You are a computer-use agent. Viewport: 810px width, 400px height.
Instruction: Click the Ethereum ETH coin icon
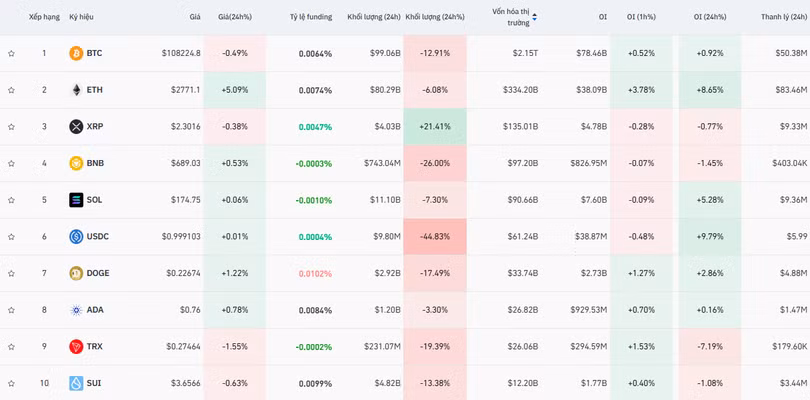76,90
